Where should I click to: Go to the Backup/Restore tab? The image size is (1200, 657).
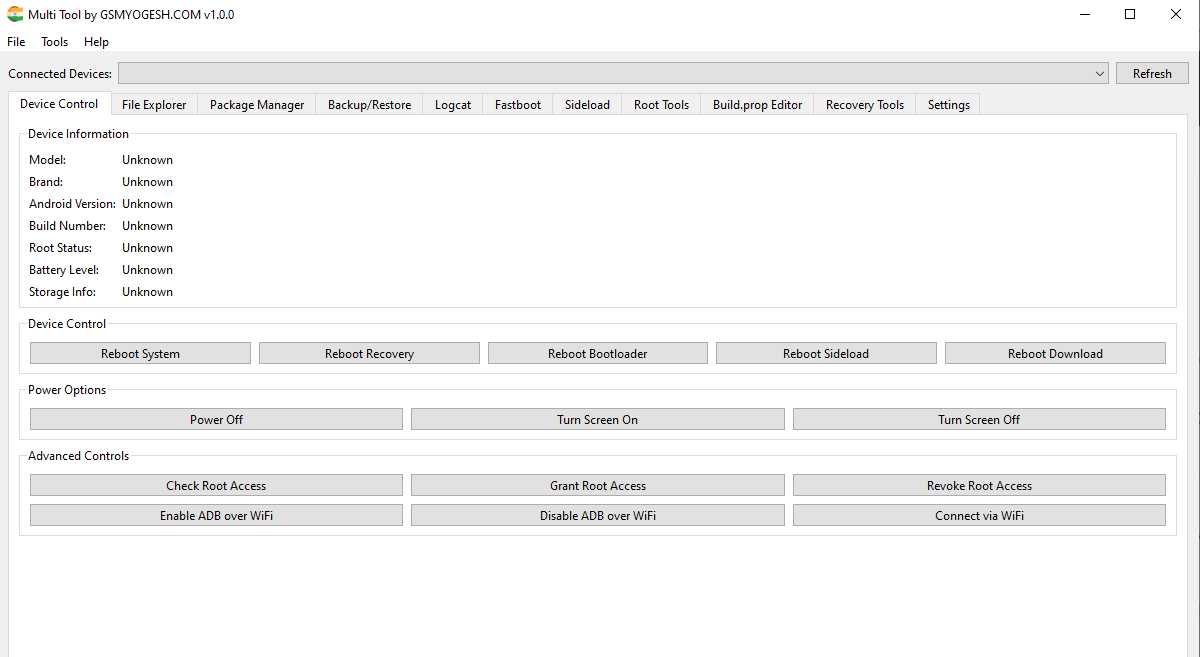pos(369,105)
